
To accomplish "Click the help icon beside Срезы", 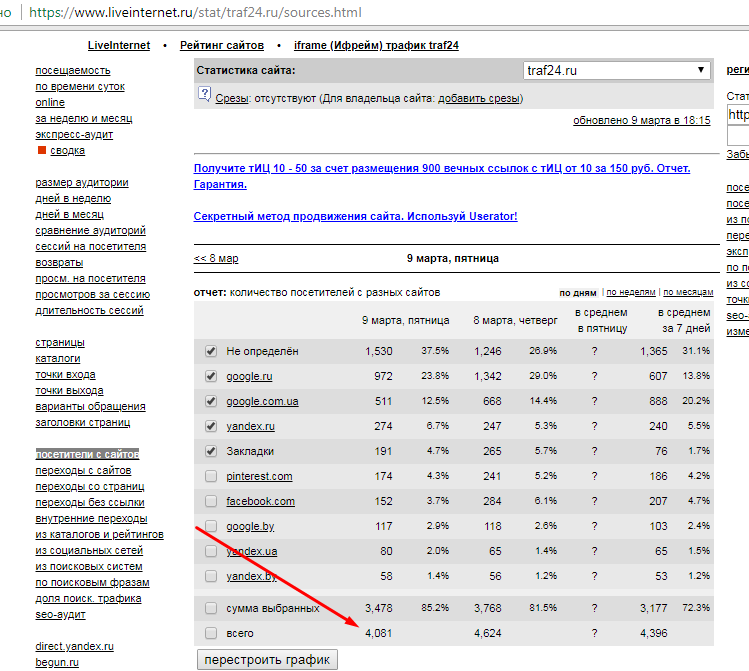I will (x=204, y=95).
